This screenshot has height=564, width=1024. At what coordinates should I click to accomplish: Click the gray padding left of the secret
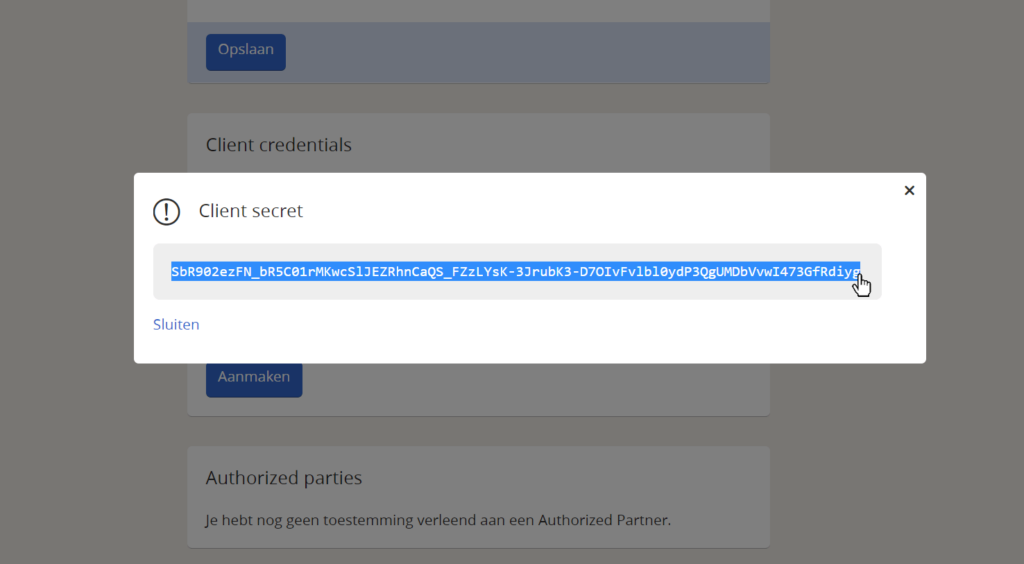point(162,272)
